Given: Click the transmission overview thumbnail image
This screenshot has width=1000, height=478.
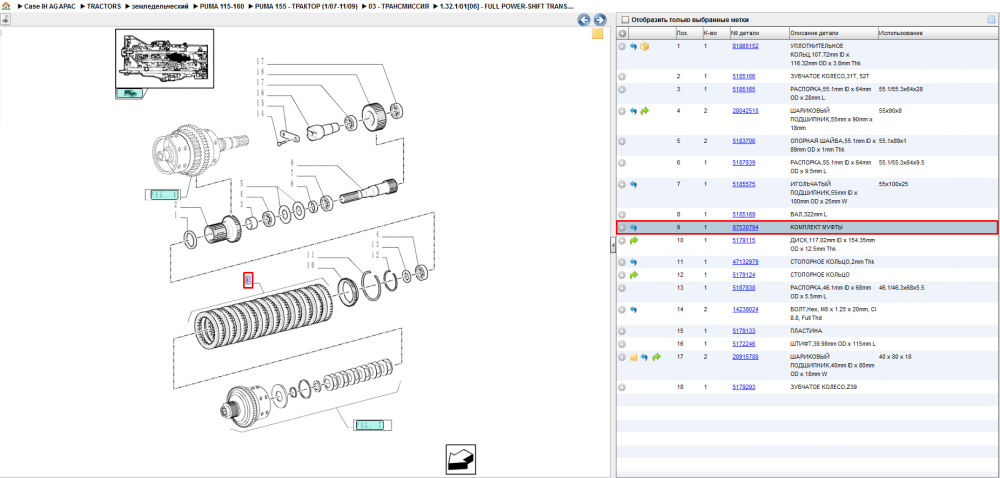Looking at the screenshot, I should [165, 59].
